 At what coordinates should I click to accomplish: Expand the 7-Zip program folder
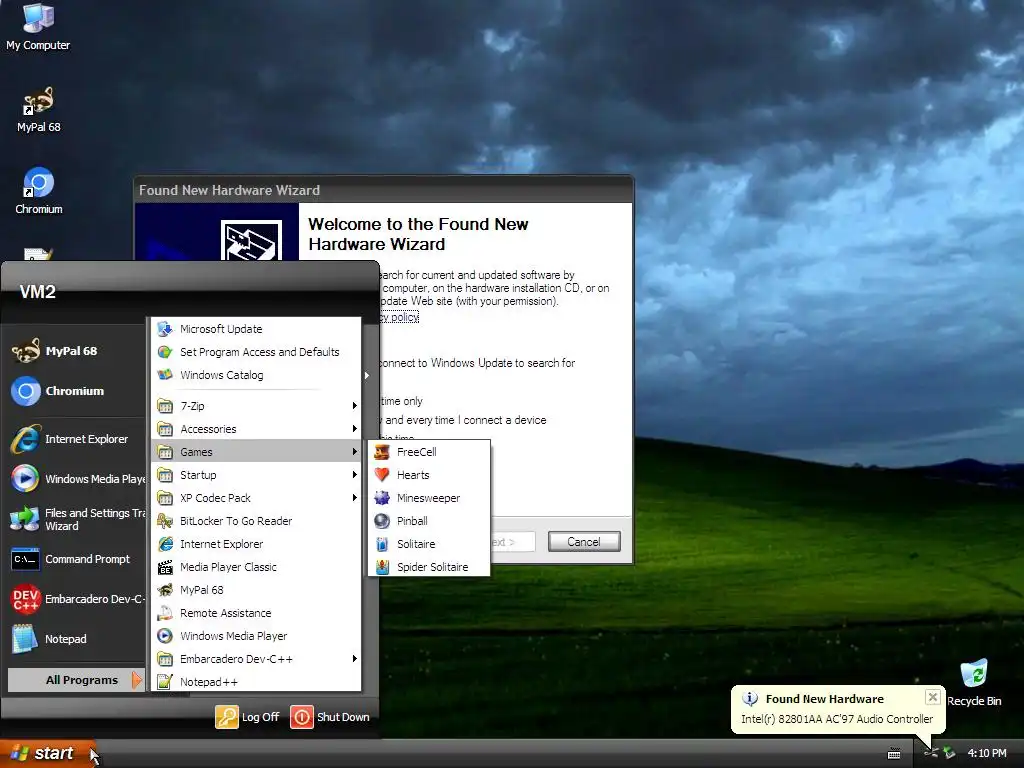click(257, 406)
